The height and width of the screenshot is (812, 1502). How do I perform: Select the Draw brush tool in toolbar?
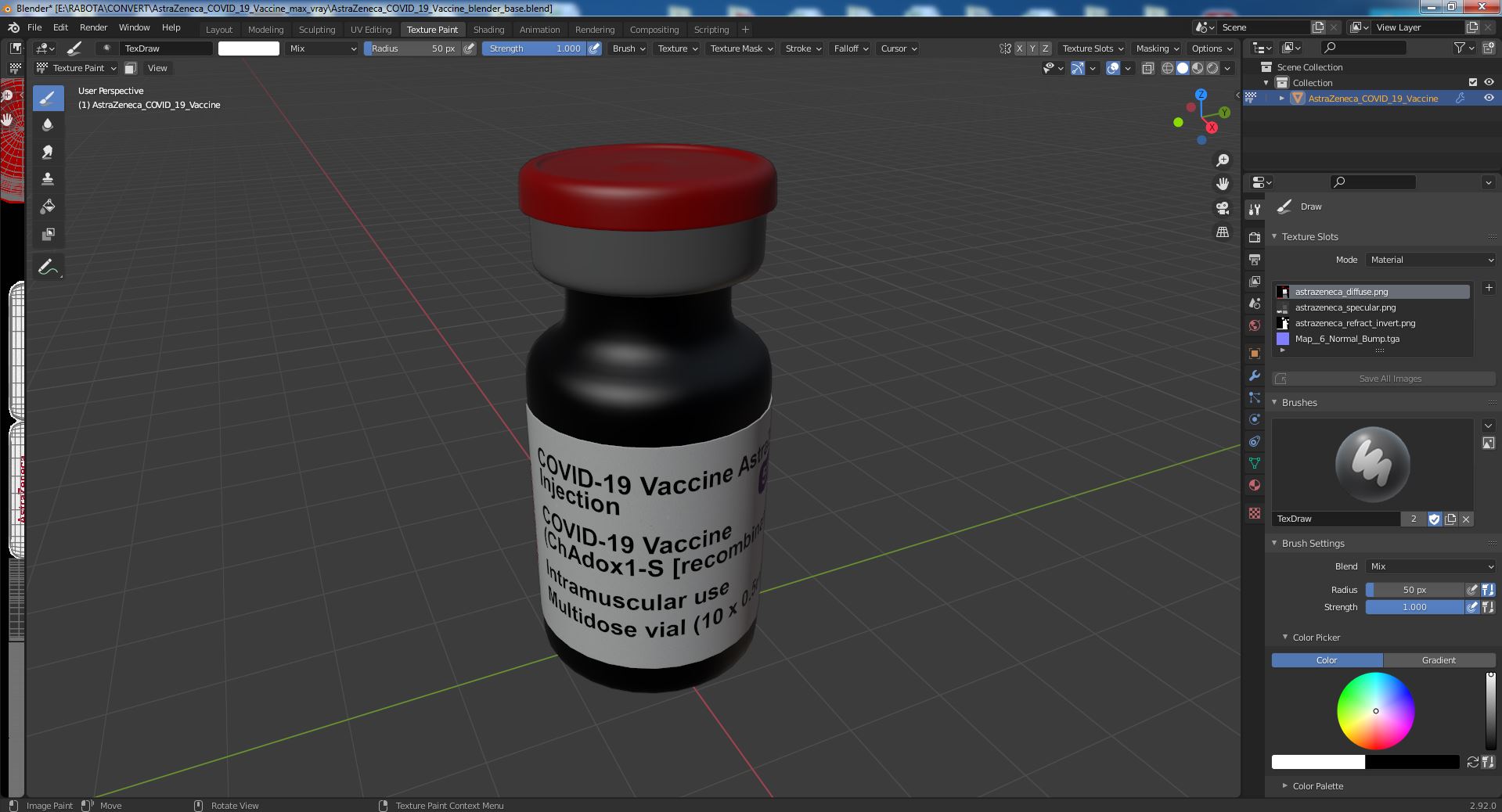point(48,98)
